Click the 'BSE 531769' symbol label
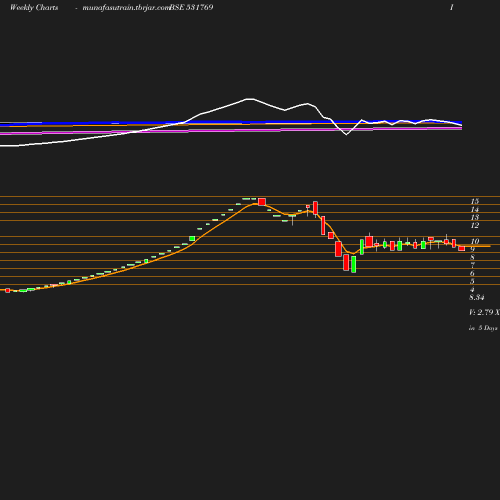Image resolution: width=500 pixels, height=500 pixels. click(x=191, y=7)
